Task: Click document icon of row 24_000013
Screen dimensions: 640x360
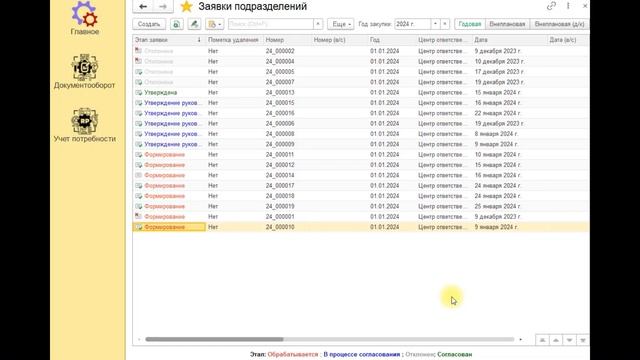Action: pos(139,93)
